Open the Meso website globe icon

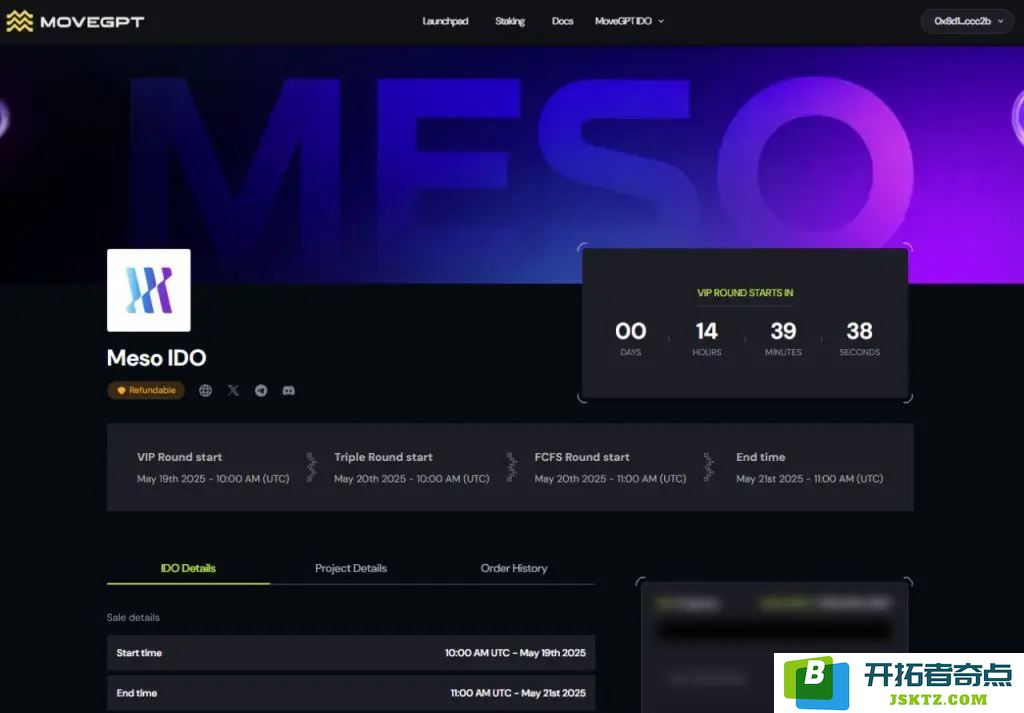[205, 390]
